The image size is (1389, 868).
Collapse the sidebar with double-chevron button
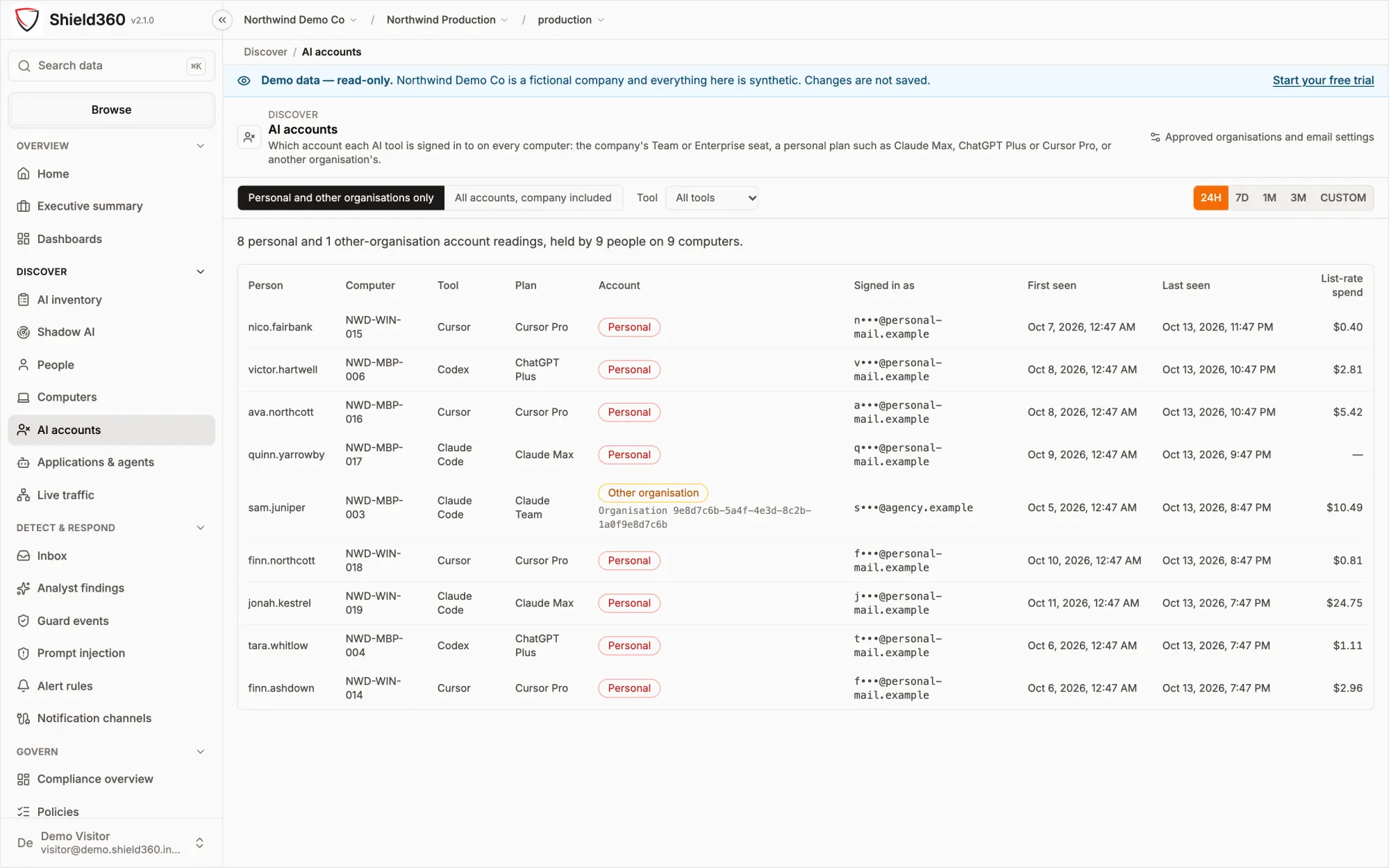[x=222, y=20]
